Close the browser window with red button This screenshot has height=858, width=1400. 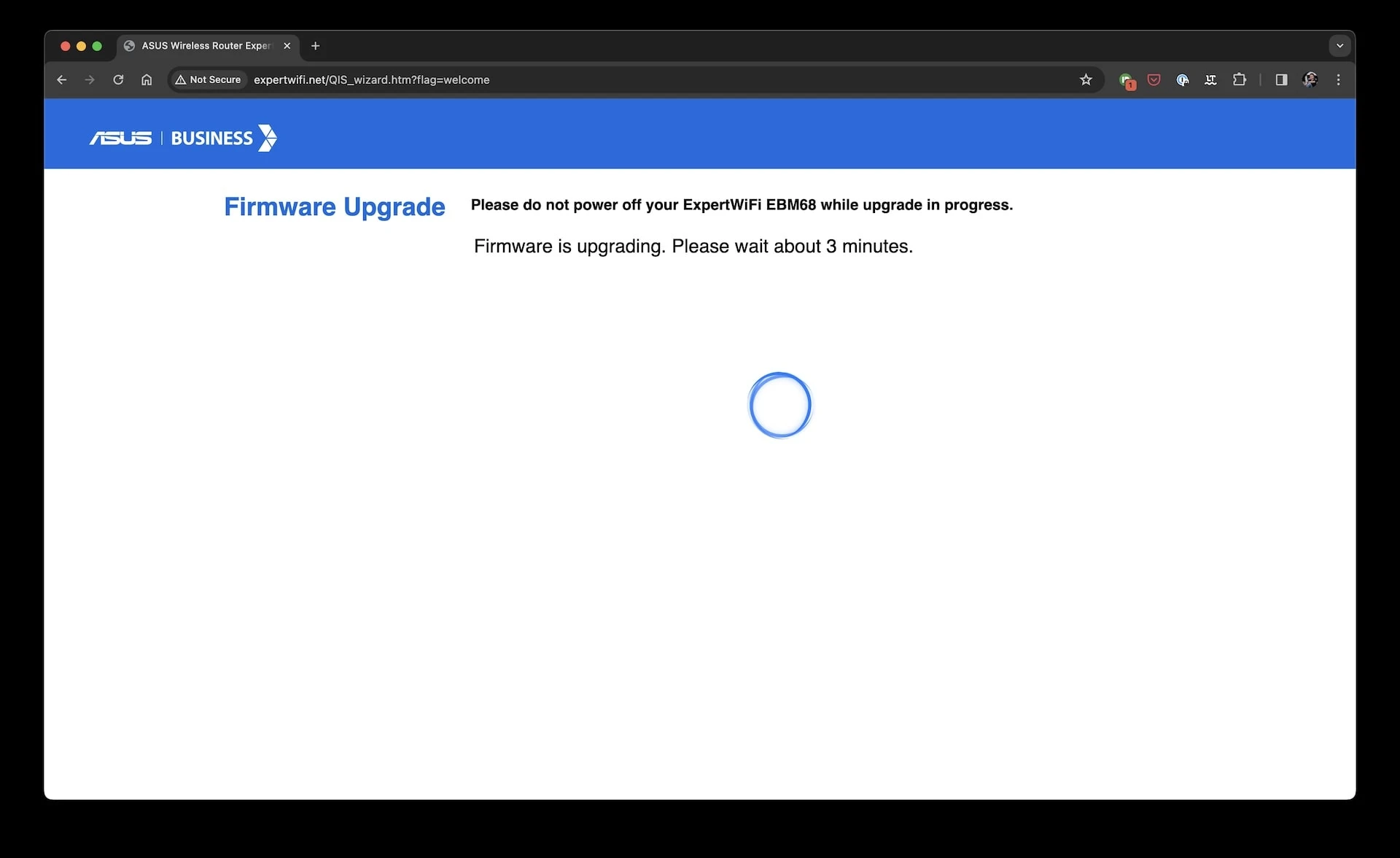[x=65, y=46]
